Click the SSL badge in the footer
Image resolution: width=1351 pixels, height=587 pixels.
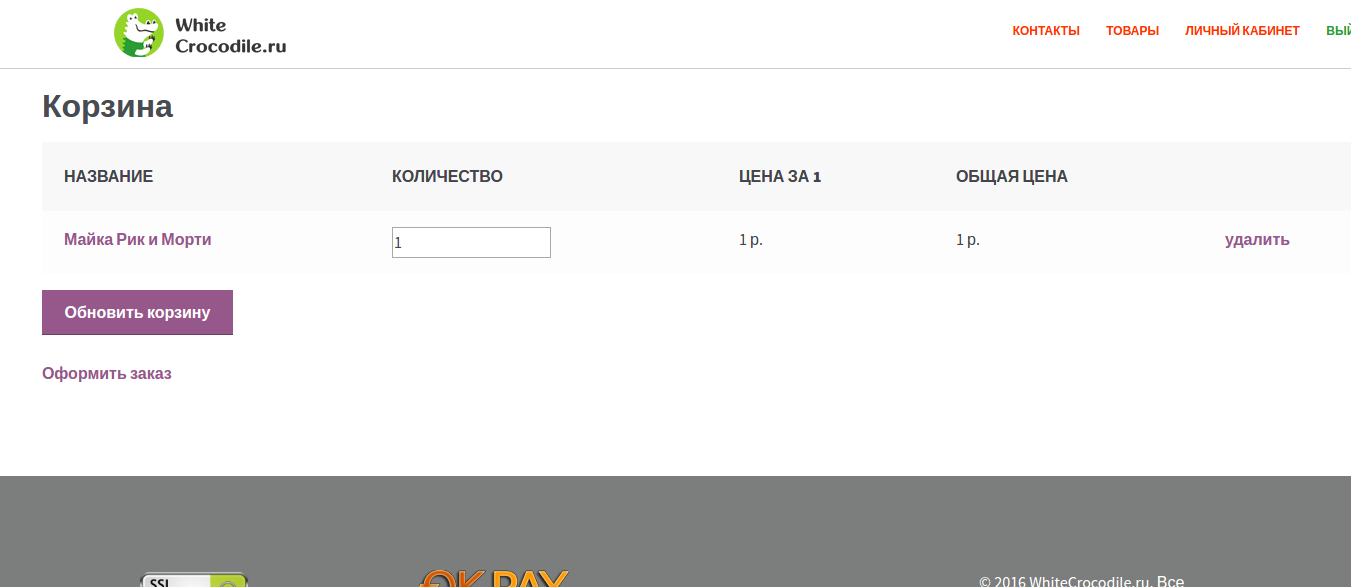tap(194, 580)
